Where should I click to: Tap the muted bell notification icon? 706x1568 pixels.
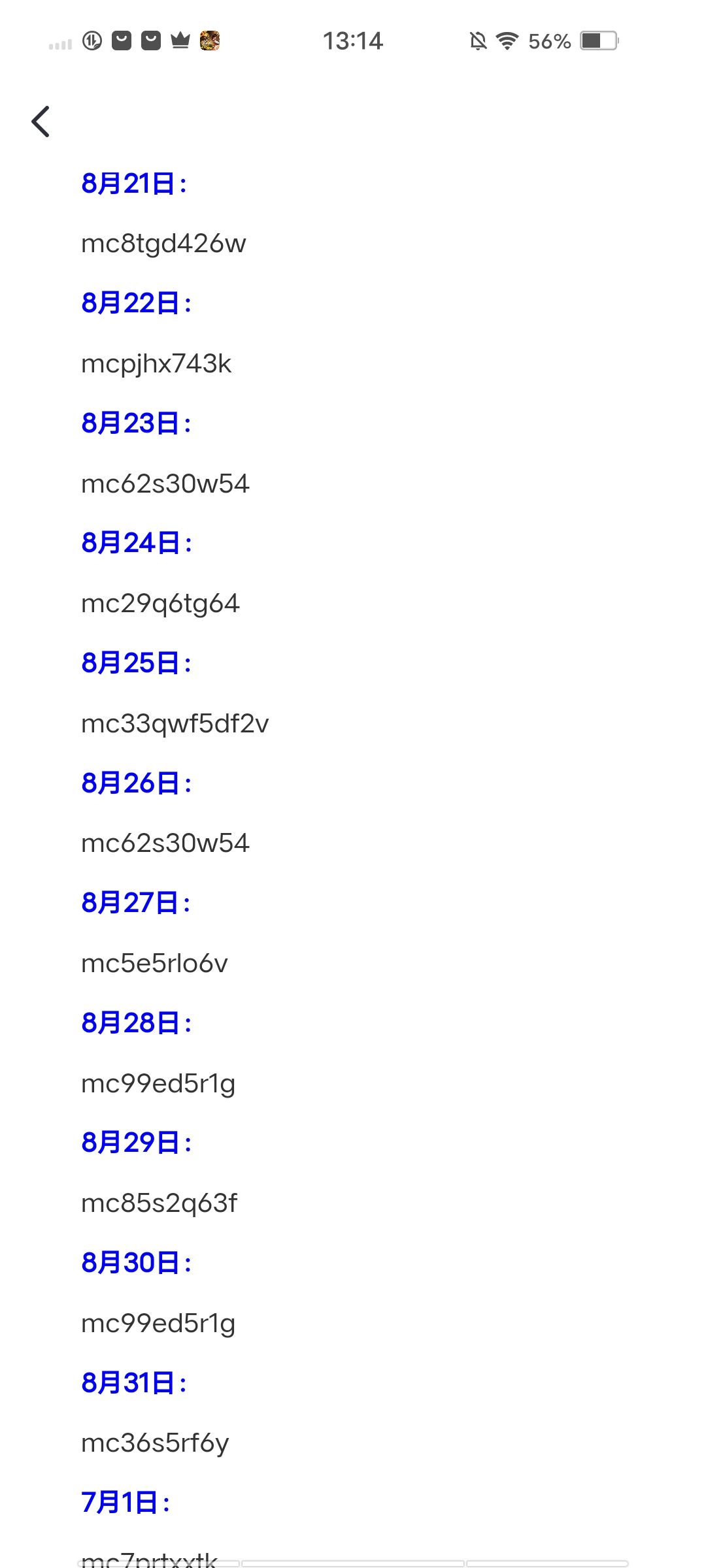coord(478,41)
